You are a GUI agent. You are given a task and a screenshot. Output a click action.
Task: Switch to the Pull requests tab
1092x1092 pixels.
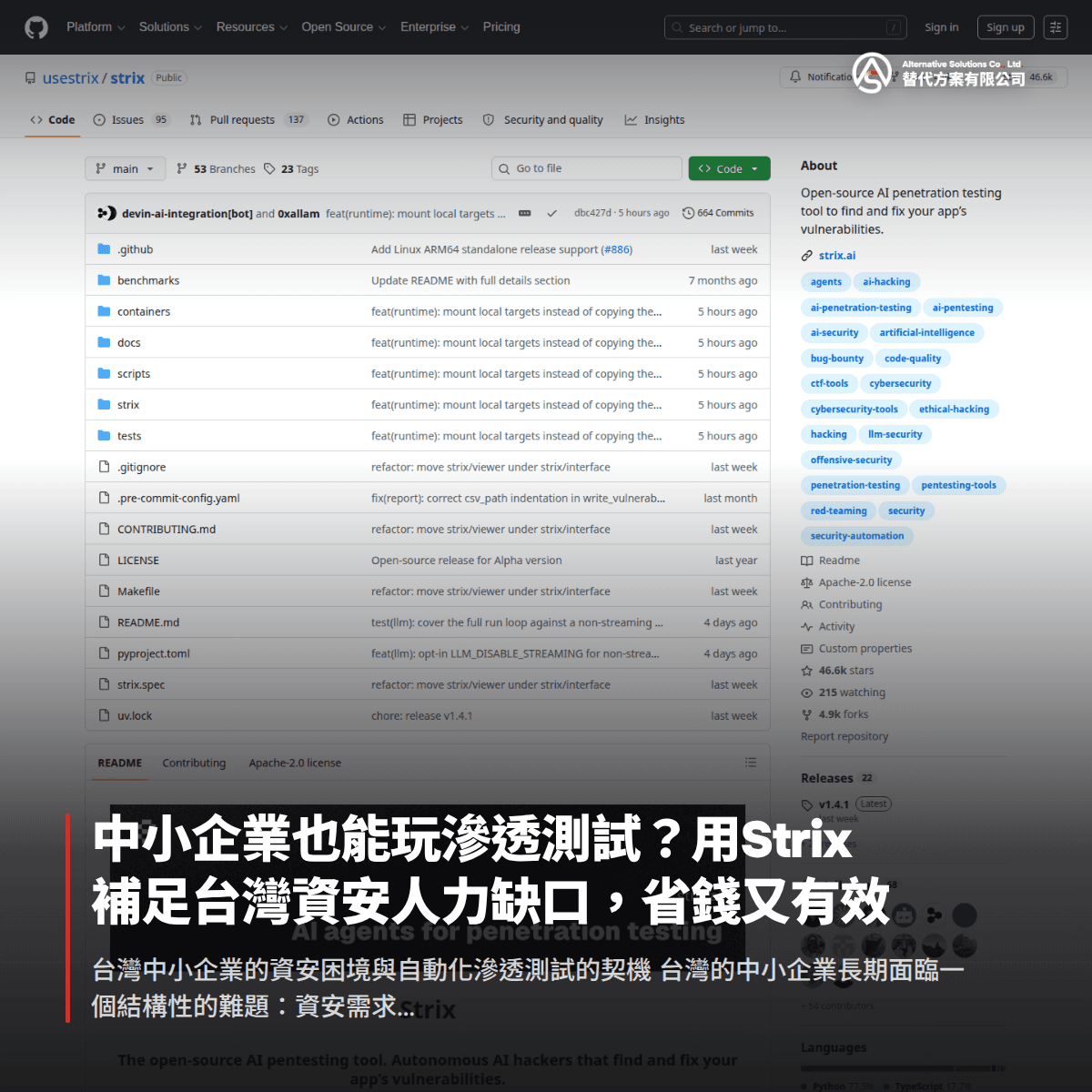pyautogui.click(x=248, y=119)
